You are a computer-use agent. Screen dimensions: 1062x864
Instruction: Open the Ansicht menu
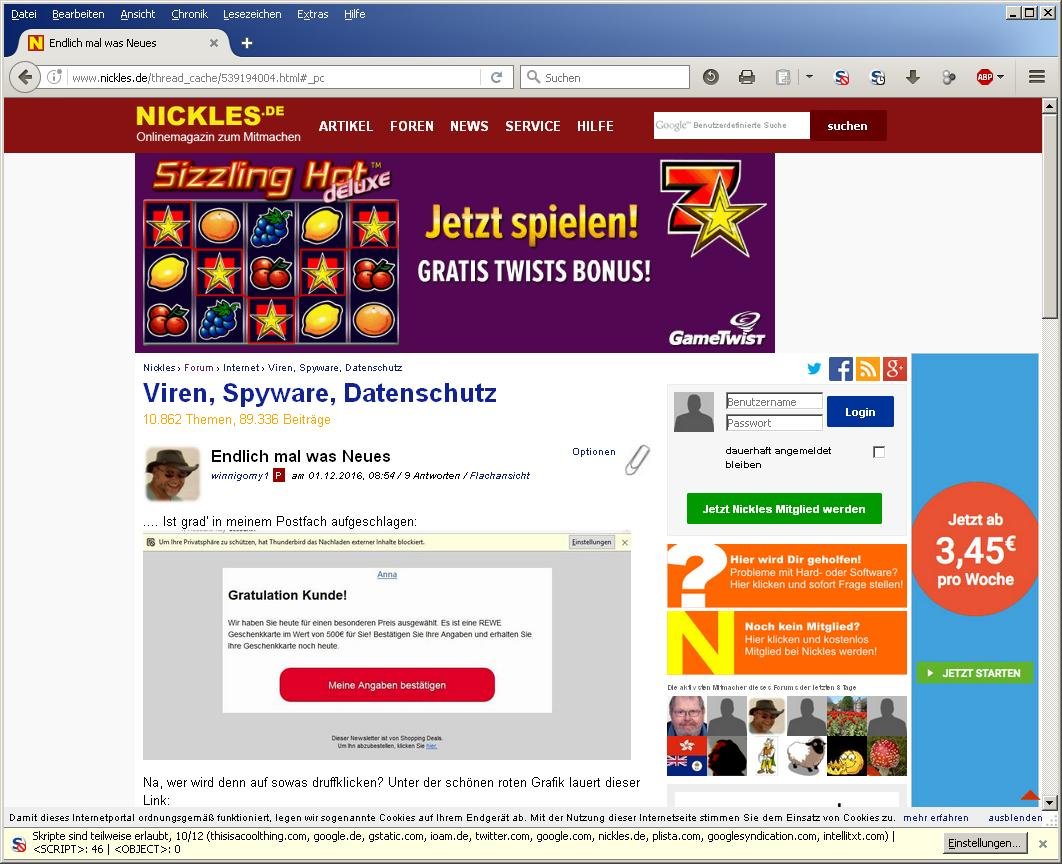coord(137,14)
